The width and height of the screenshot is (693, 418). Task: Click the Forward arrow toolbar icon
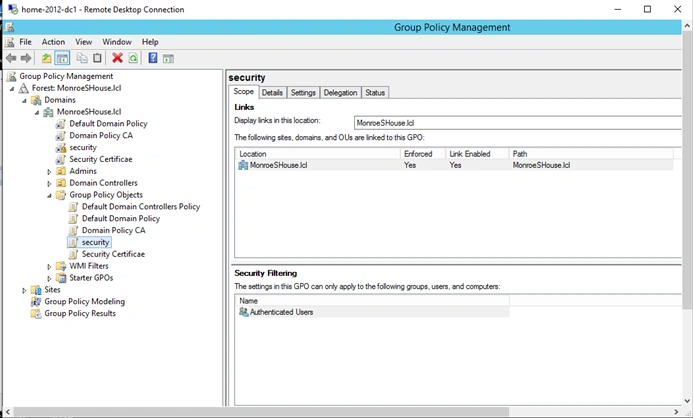point(26,58)
